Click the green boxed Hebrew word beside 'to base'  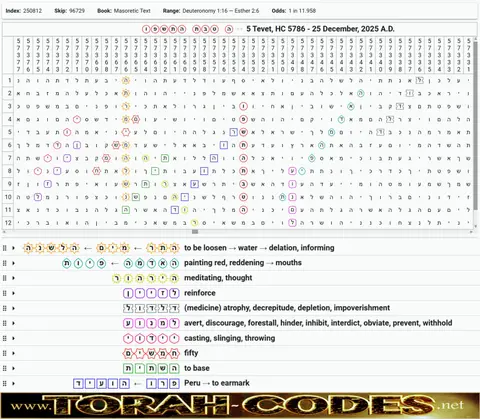(151, 368)
